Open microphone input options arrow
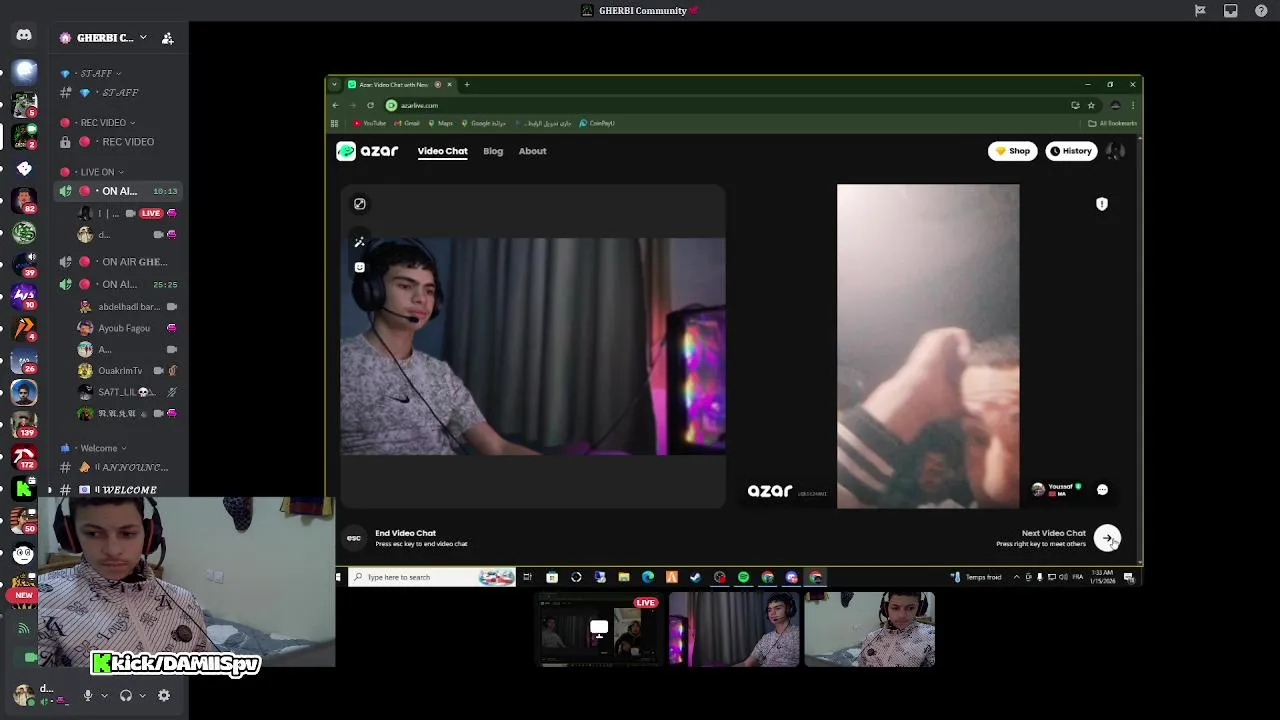This screenshot has height=720, width=1280. (104, 695)
